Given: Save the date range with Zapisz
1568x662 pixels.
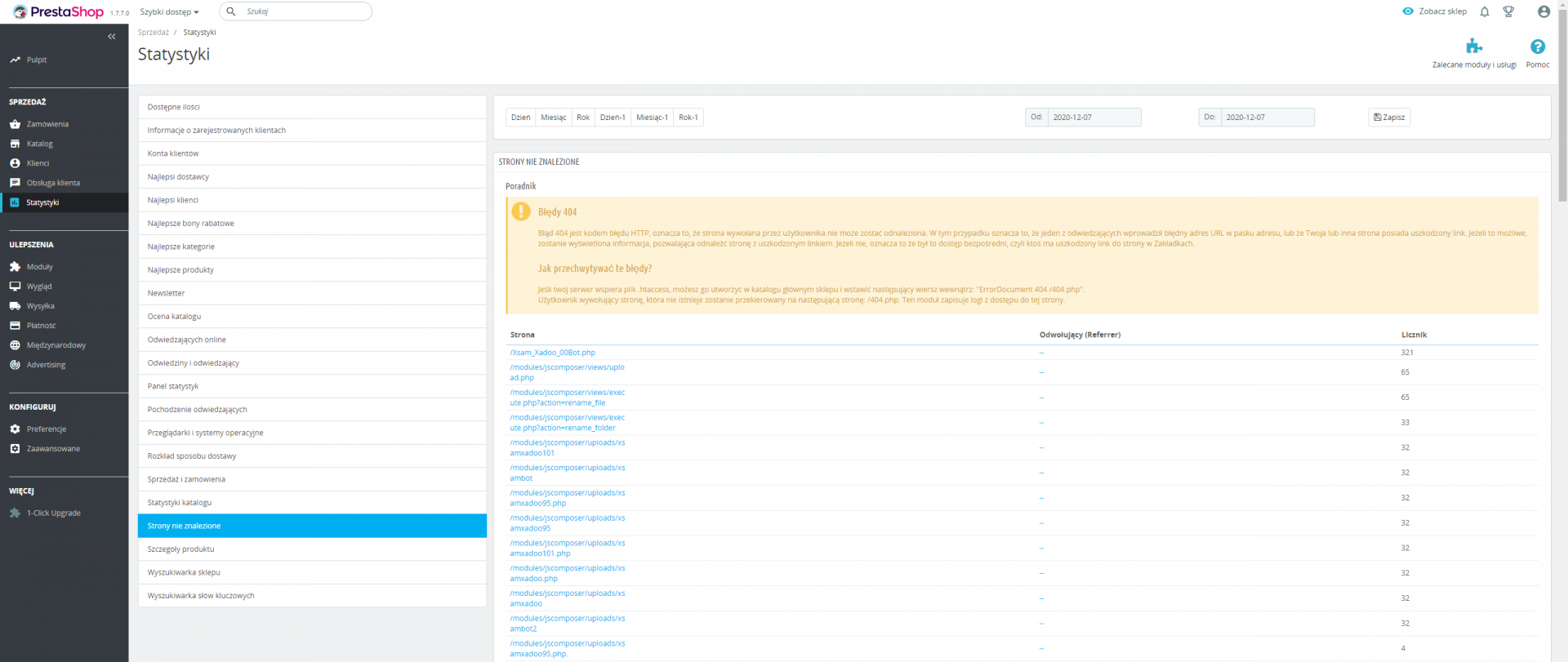Looking at the screenshot, I should coord(1389,118).
